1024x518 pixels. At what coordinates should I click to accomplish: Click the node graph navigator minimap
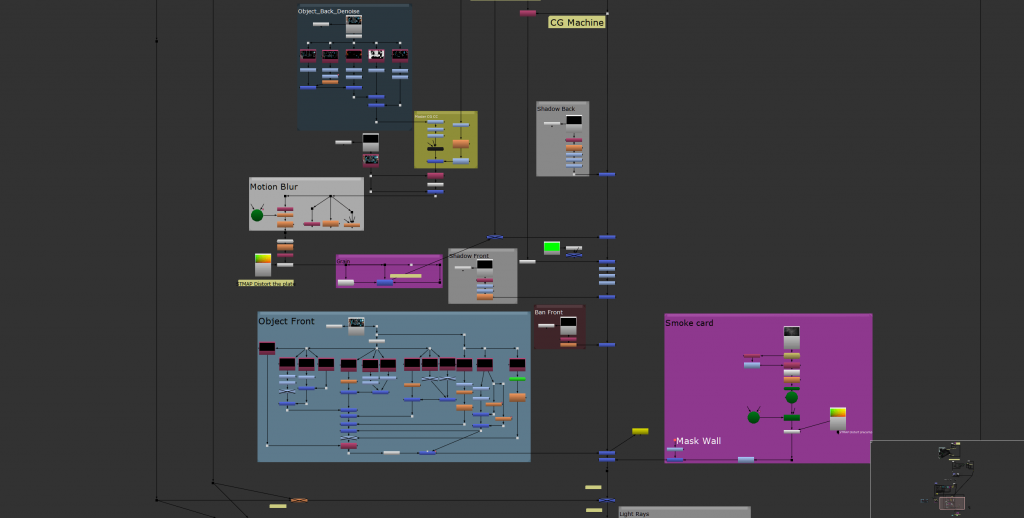947,479
